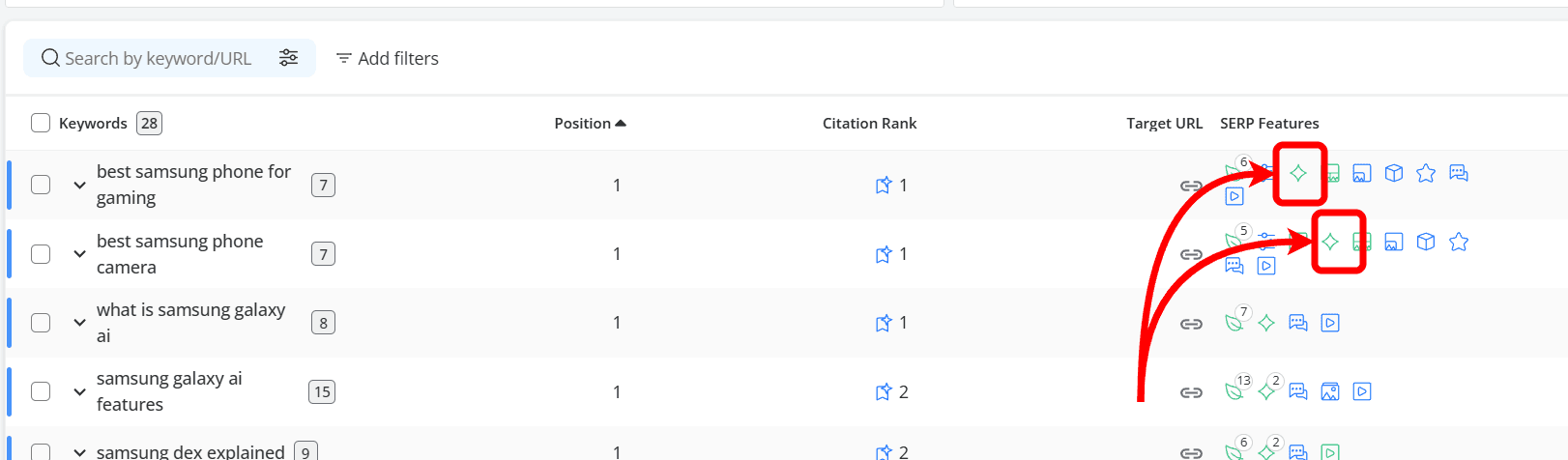Click 7 badge next to gaming keyword

tap(323, 185)
